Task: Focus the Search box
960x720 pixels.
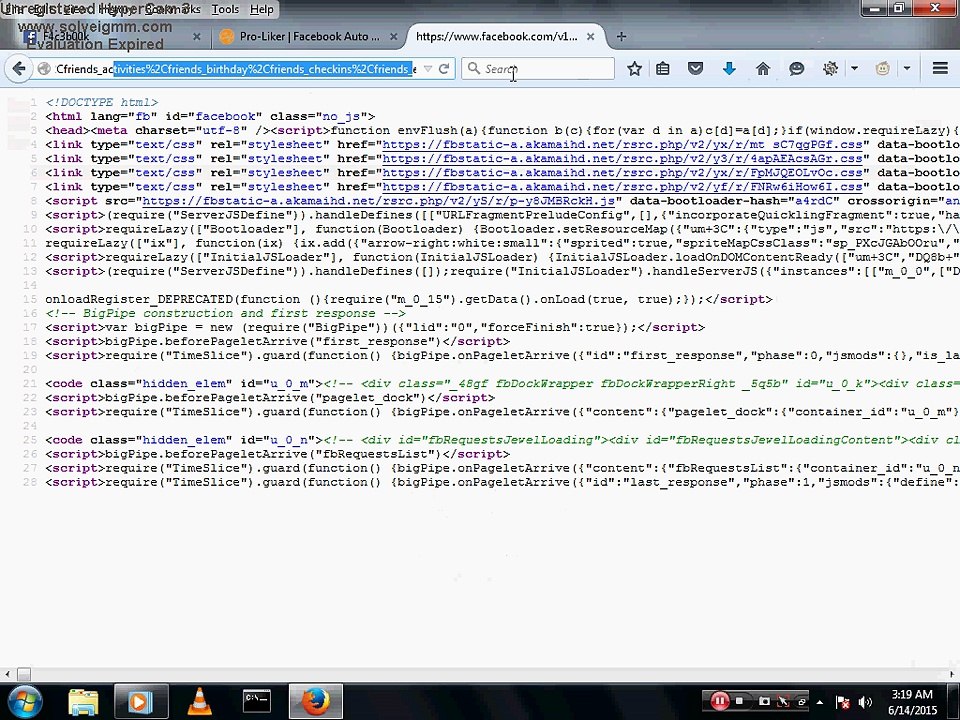Action: (x=538, y=69)
